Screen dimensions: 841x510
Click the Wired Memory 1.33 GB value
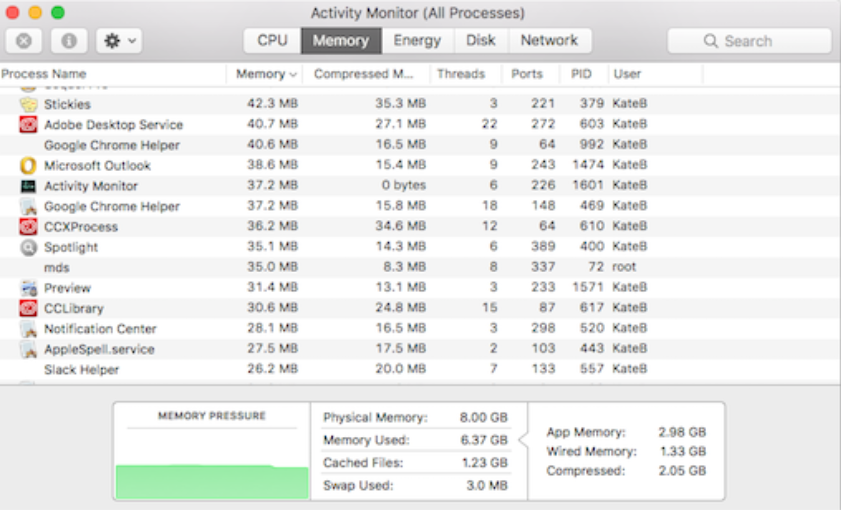point(683,452)
